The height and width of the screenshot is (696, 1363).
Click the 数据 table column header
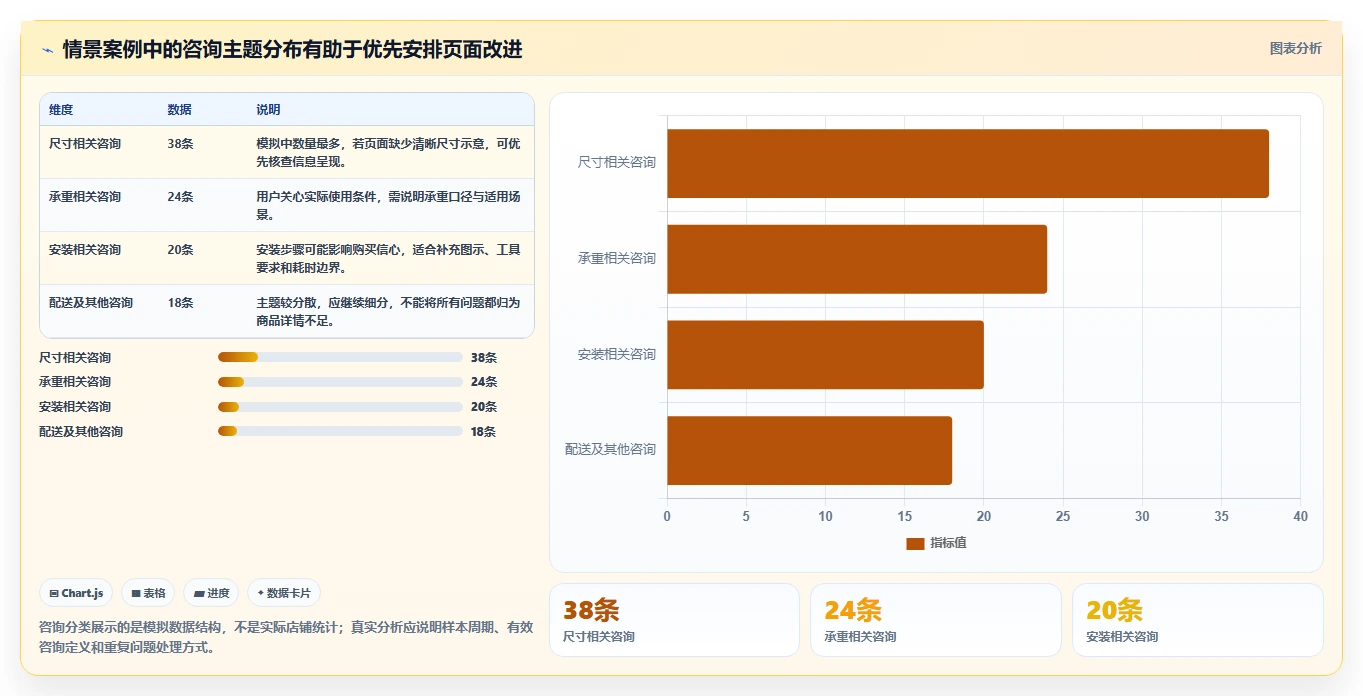click(180, 110)
